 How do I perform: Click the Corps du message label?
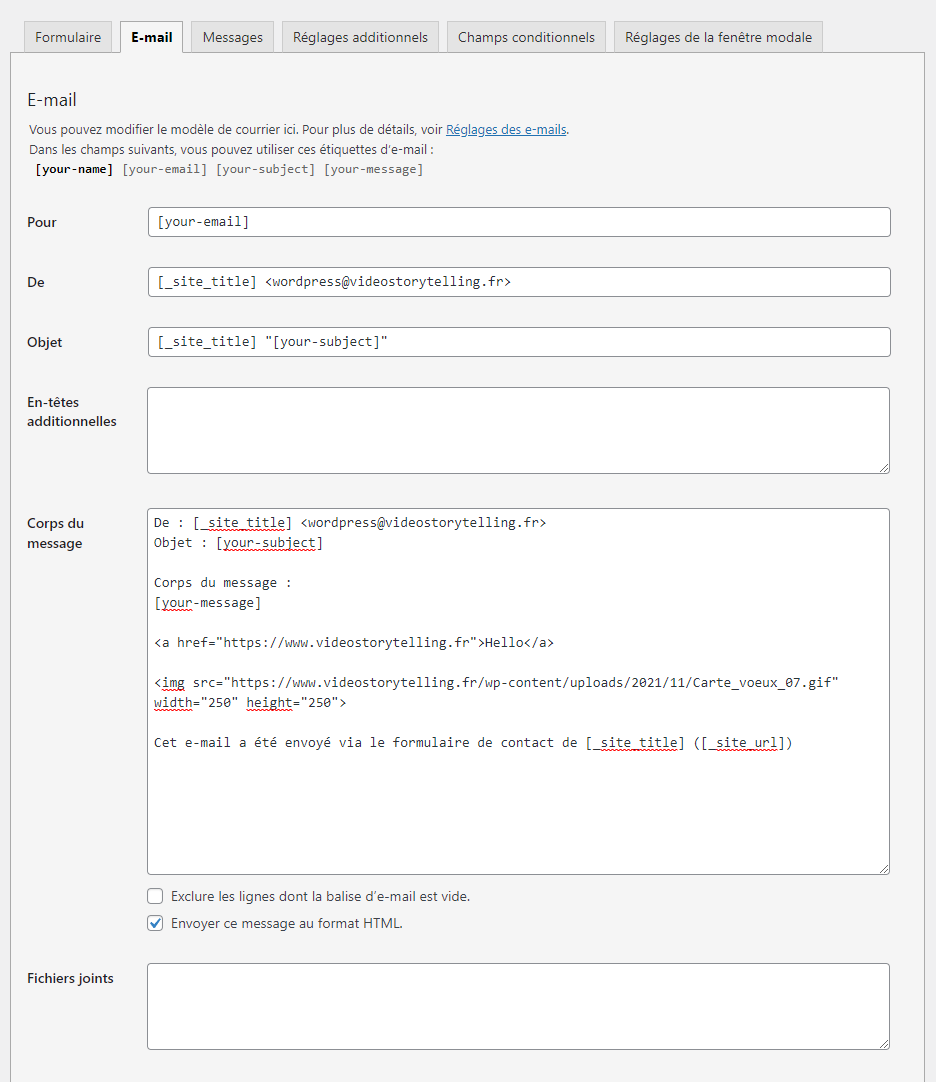55,533
